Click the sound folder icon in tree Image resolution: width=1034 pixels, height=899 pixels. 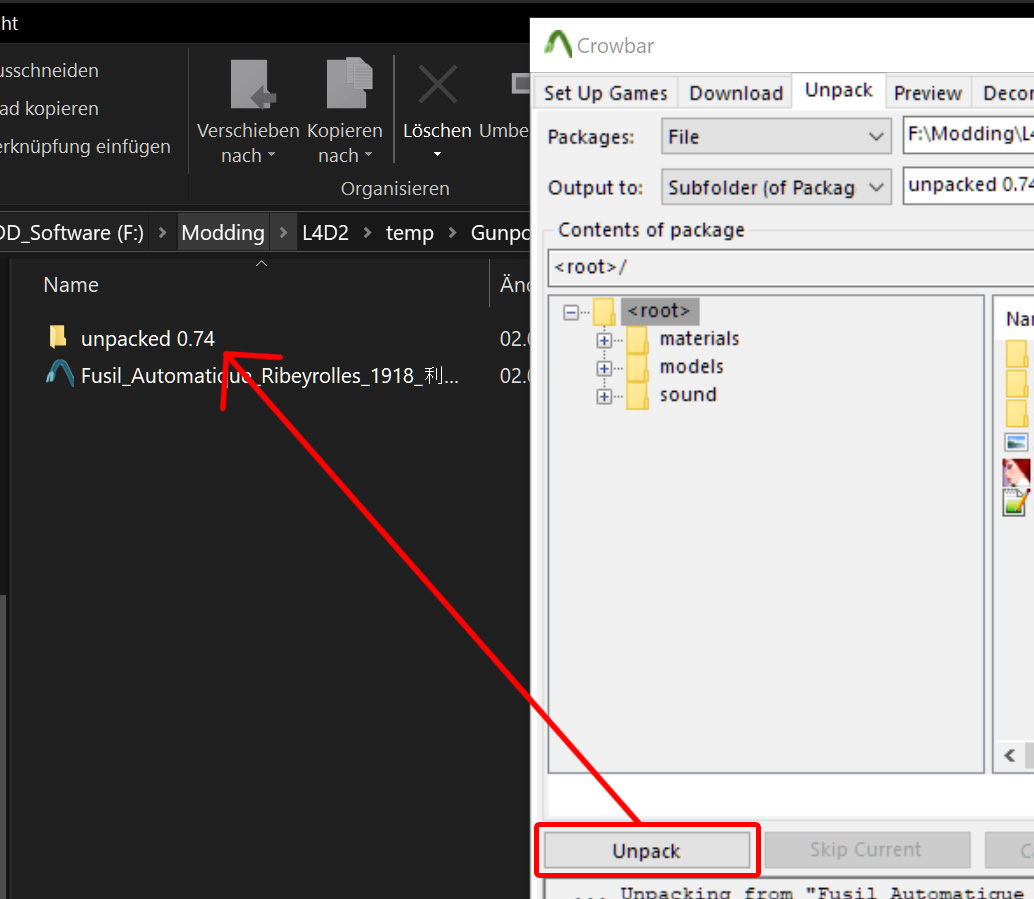[638, 396]
